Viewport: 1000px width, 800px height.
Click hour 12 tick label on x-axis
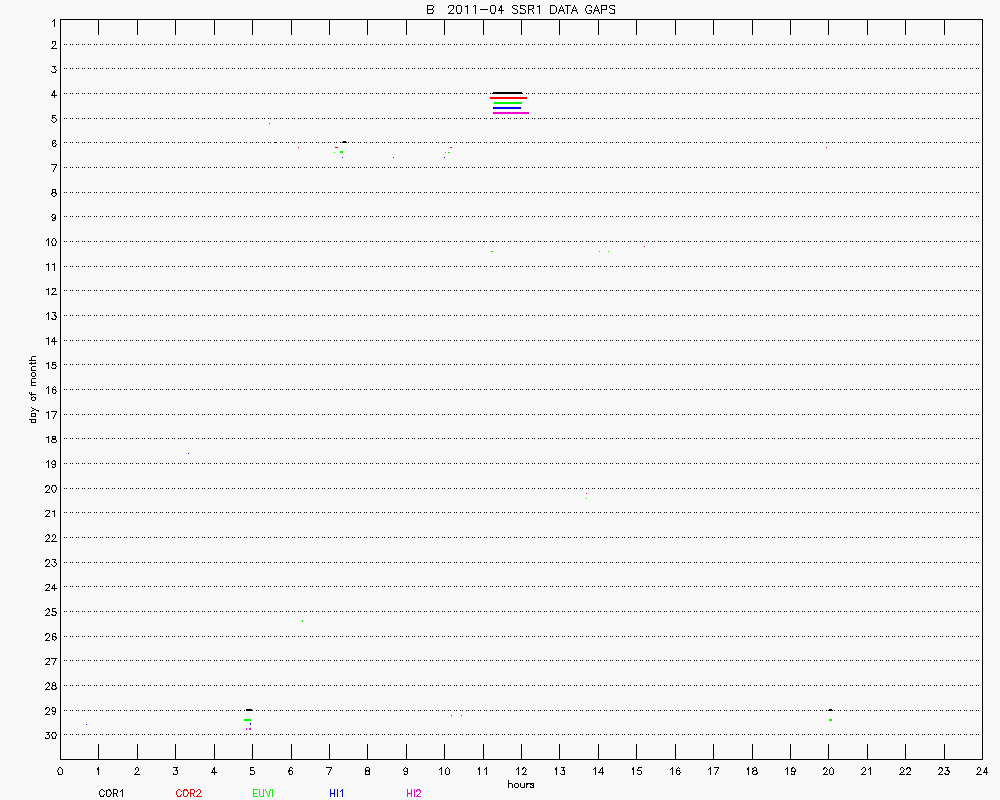click(x=521, y=771)
